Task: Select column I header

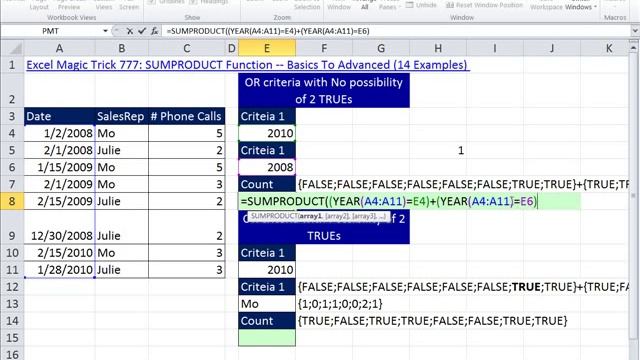Action: [495, 49]
